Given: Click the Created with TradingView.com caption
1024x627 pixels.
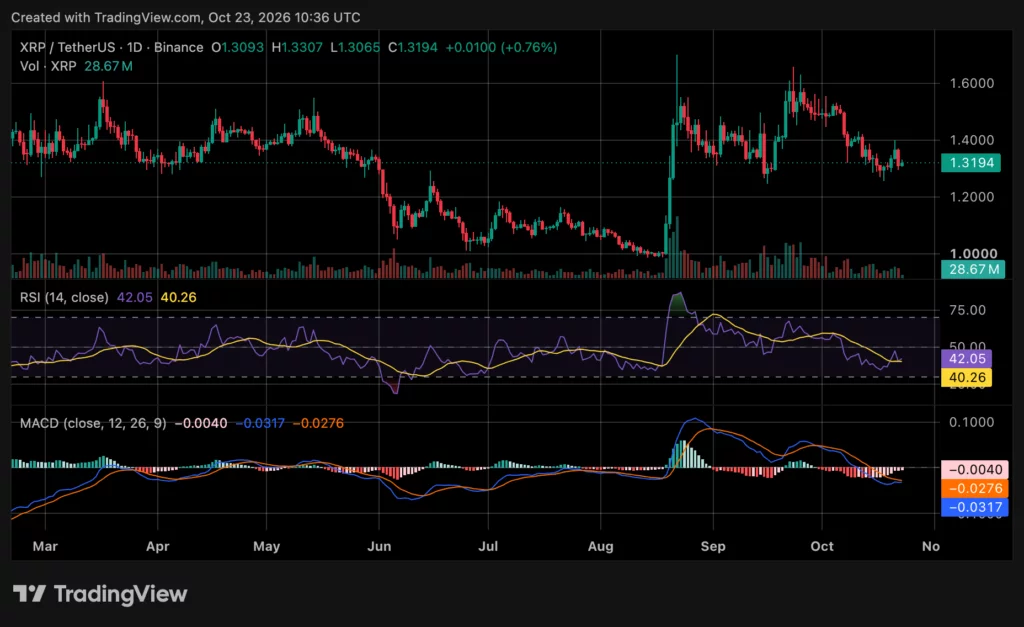Looking at the screenshot, I should [185, 18].
